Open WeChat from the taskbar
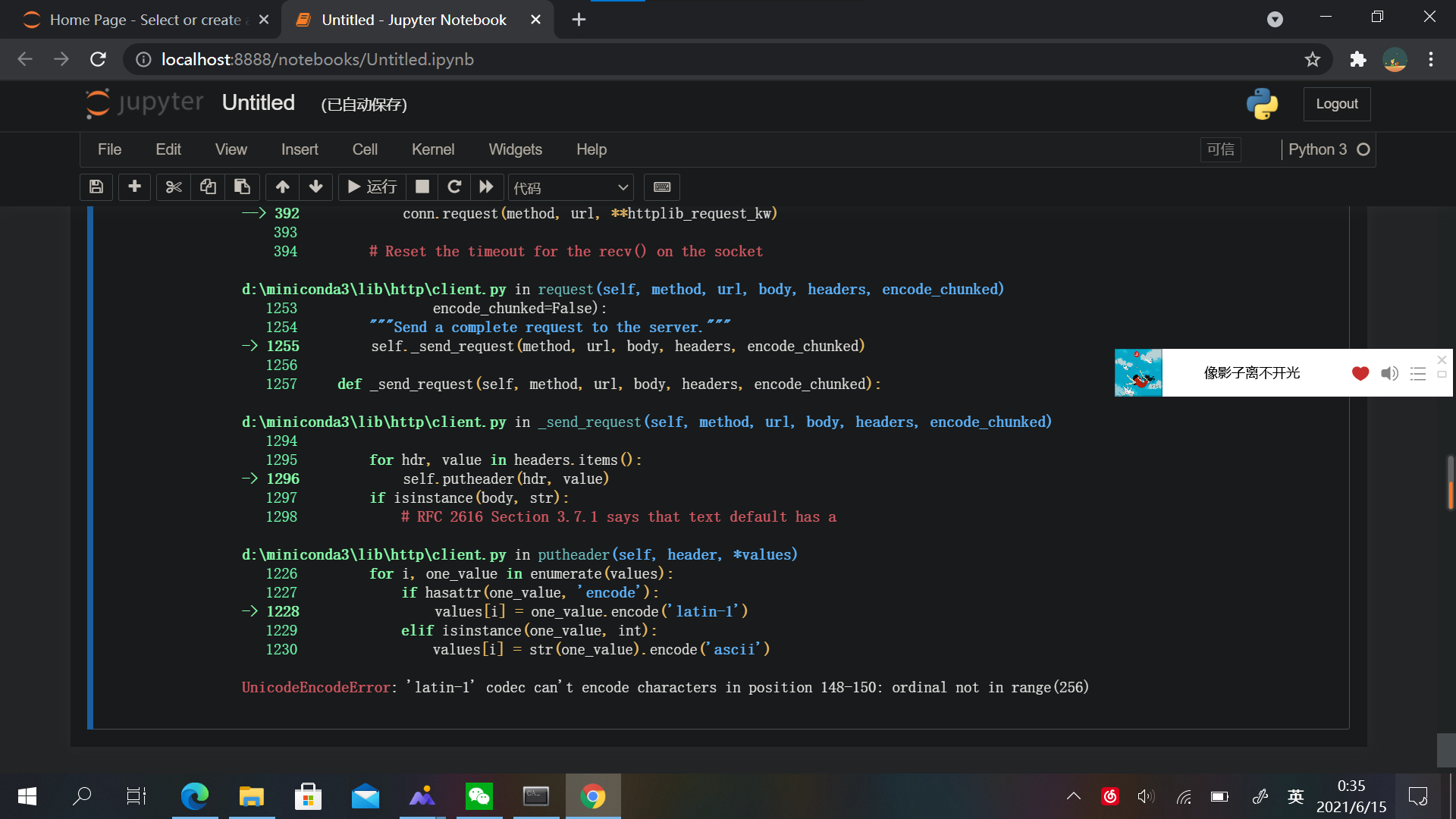 coord(479,796)
